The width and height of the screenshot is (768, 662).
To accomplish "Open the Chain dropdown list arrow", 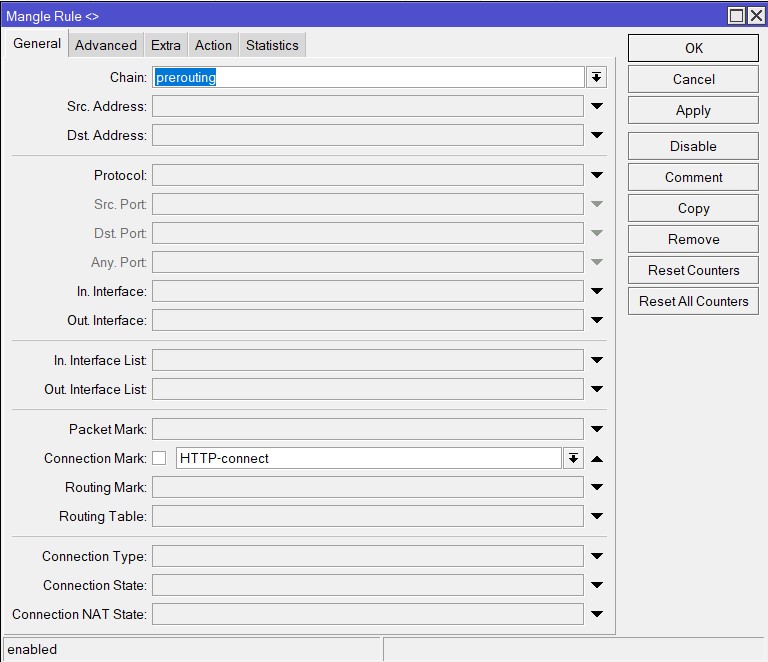I will (596, 77).
